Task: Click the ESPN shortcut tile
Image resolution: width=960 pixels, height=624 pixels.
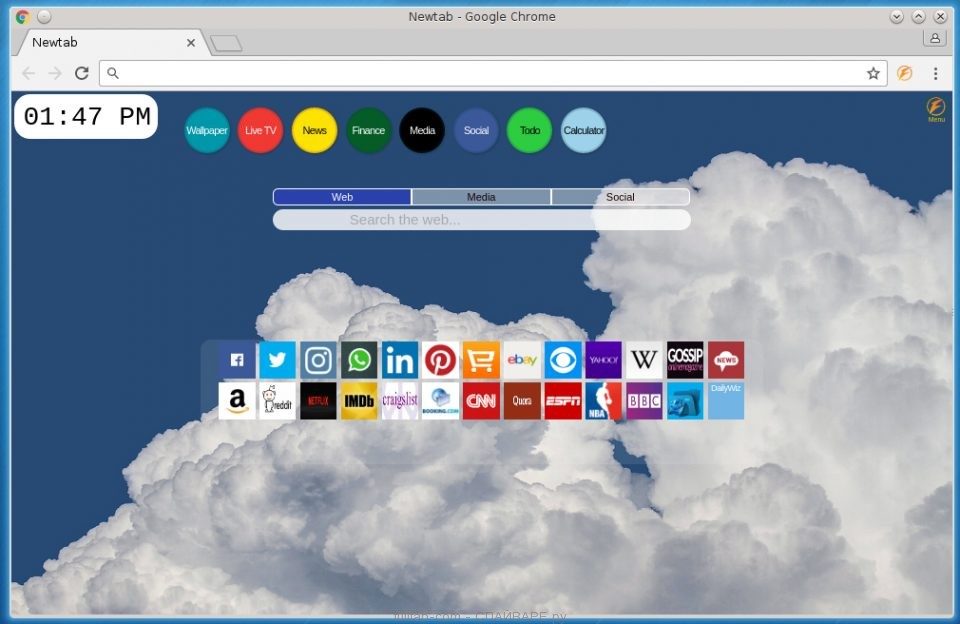Action: click(x=563, y=401)
